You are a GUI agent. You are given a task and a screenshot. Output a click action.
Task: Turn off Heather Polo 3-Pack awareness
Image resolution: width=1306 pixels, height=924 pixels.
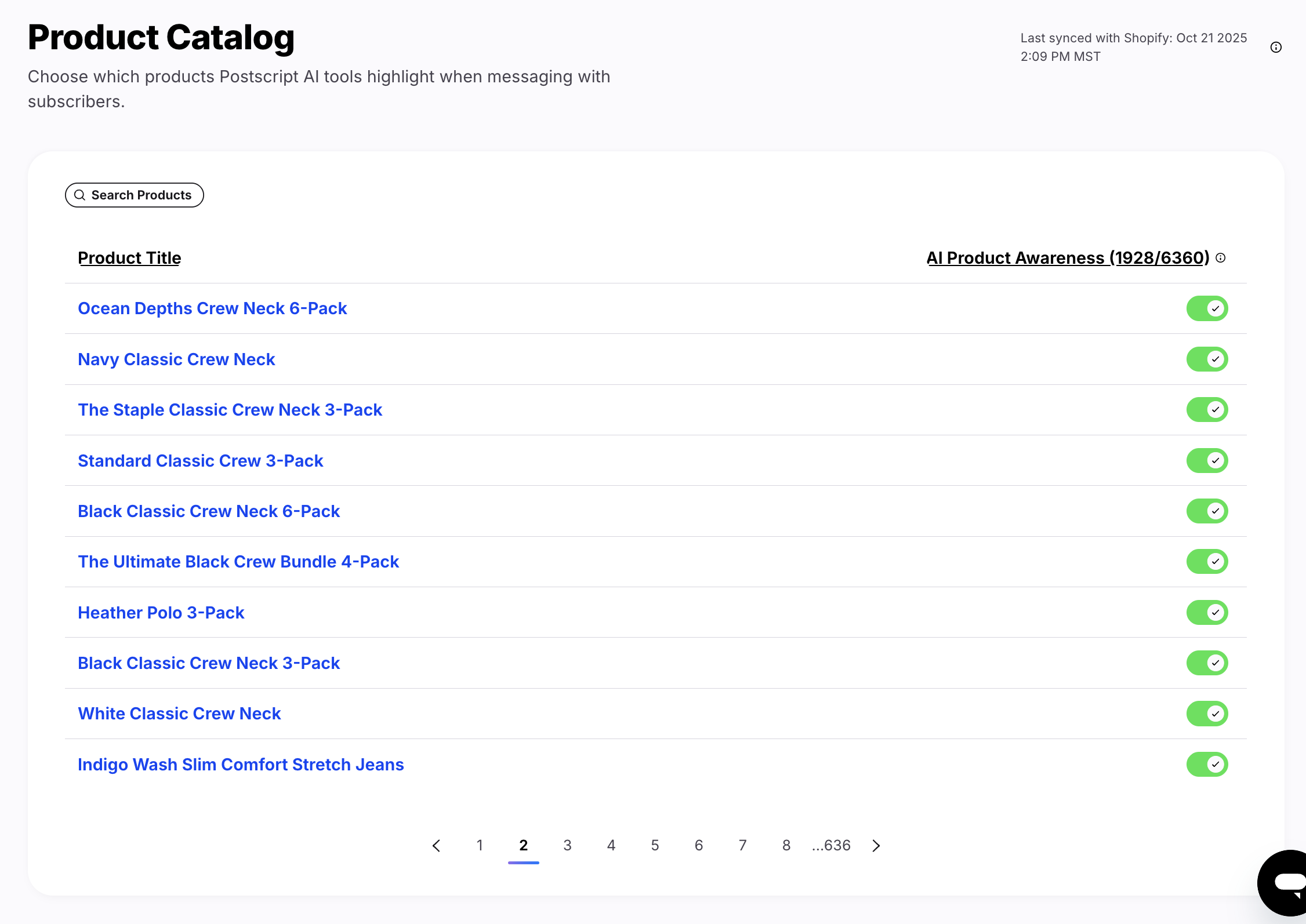point(1207,612)
